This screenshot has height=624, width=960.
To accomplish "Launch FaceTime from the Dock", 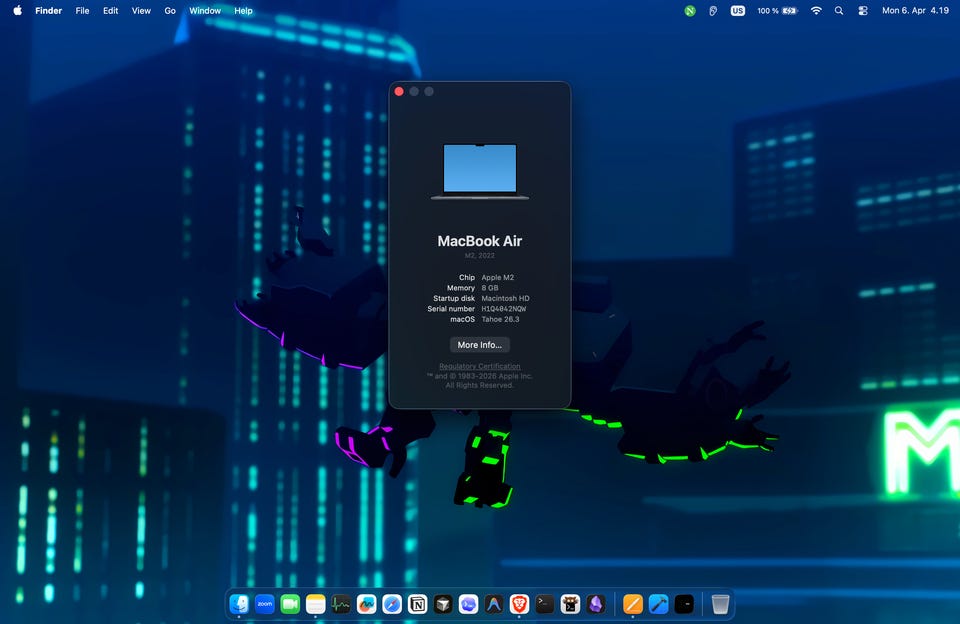I will click(290, 604).
